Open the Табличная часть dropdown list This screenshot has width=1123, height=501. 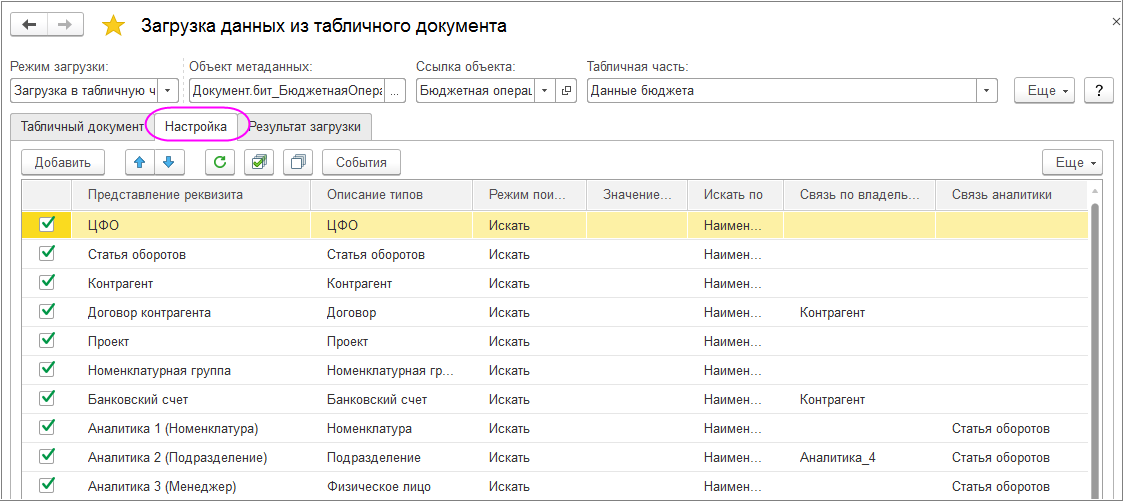pyautogui.click(x=987, y=91)
